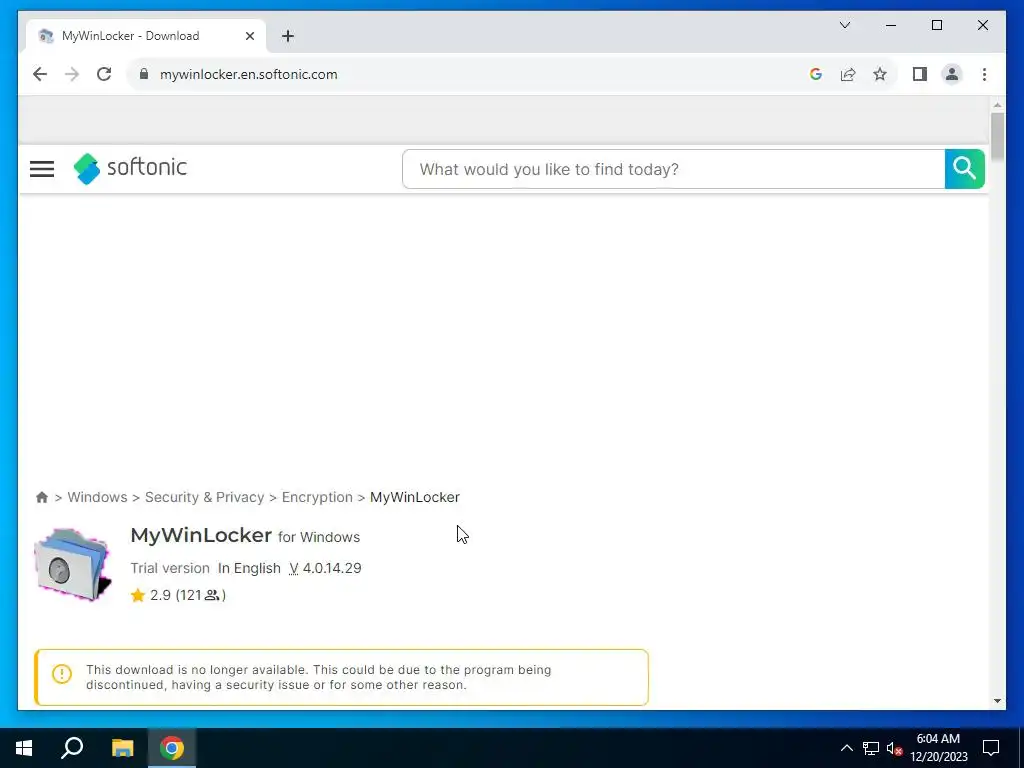Click the MyWinLocker title heading
This screenshot has height=768, width=1024.
[201, 536]
